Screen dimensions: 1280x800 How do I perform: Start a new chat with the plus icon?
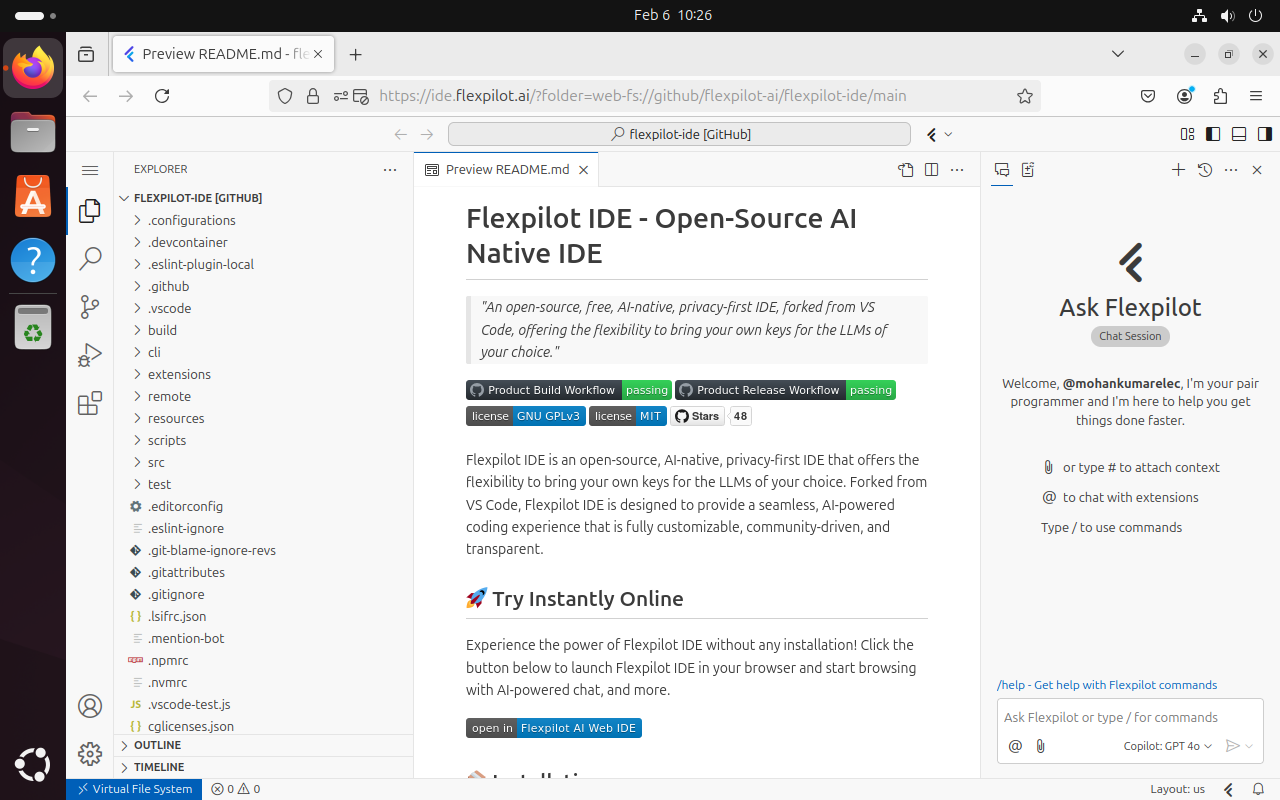[1178, 170]
